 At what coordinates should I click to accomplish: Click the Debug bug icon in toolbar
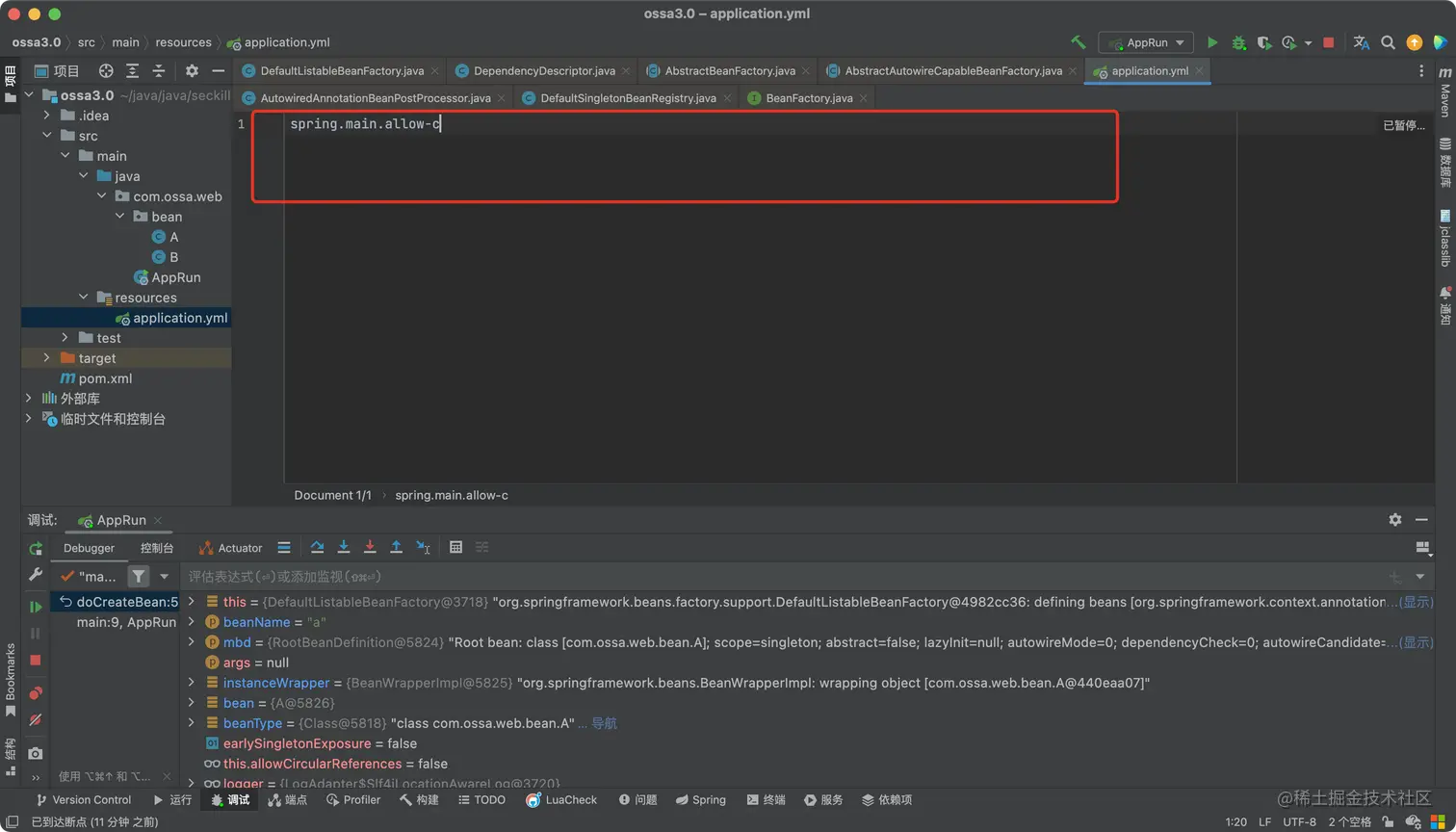coord(1239,42)
